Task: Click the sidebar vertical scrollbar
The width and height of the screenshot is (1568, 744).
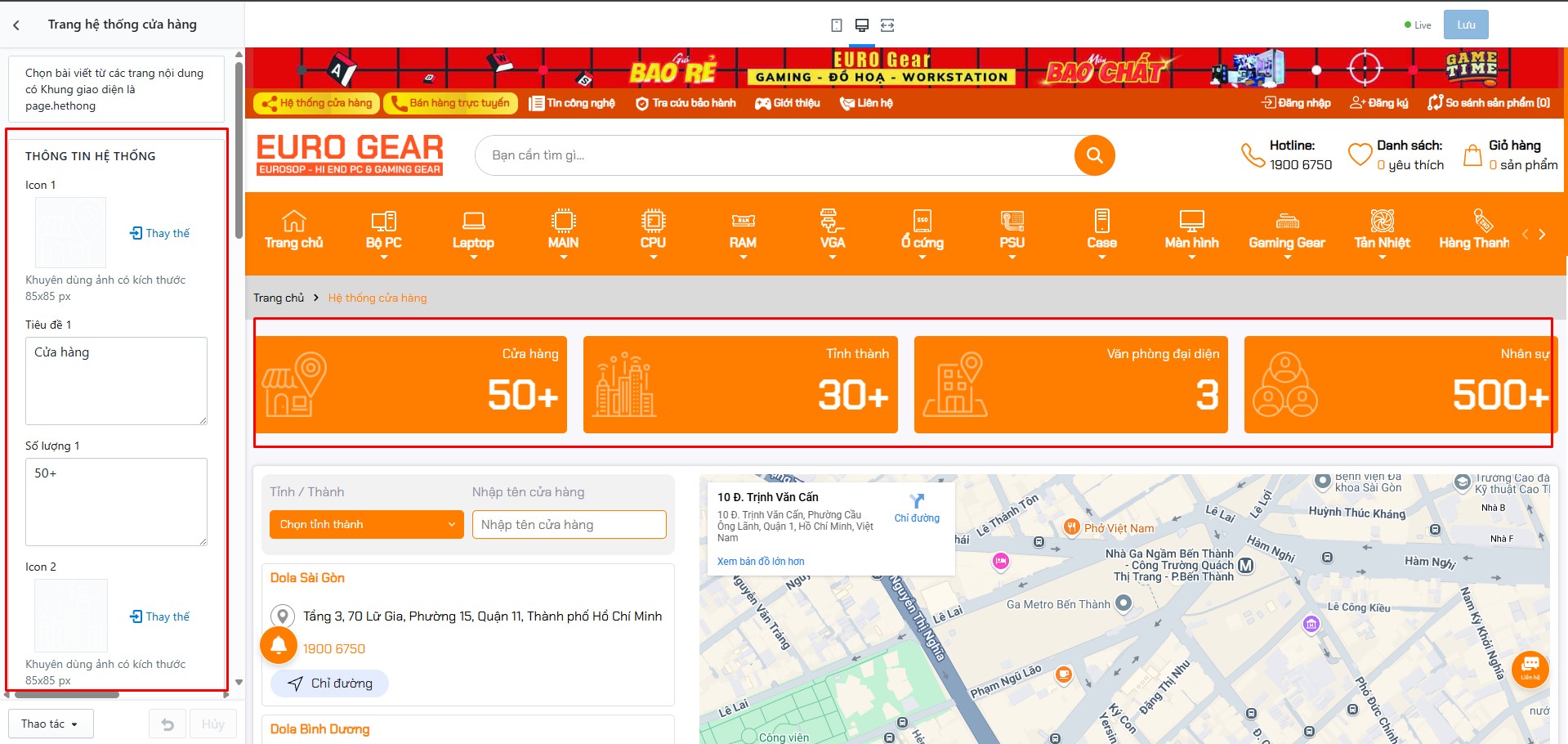Action: (x=239, y=150)
